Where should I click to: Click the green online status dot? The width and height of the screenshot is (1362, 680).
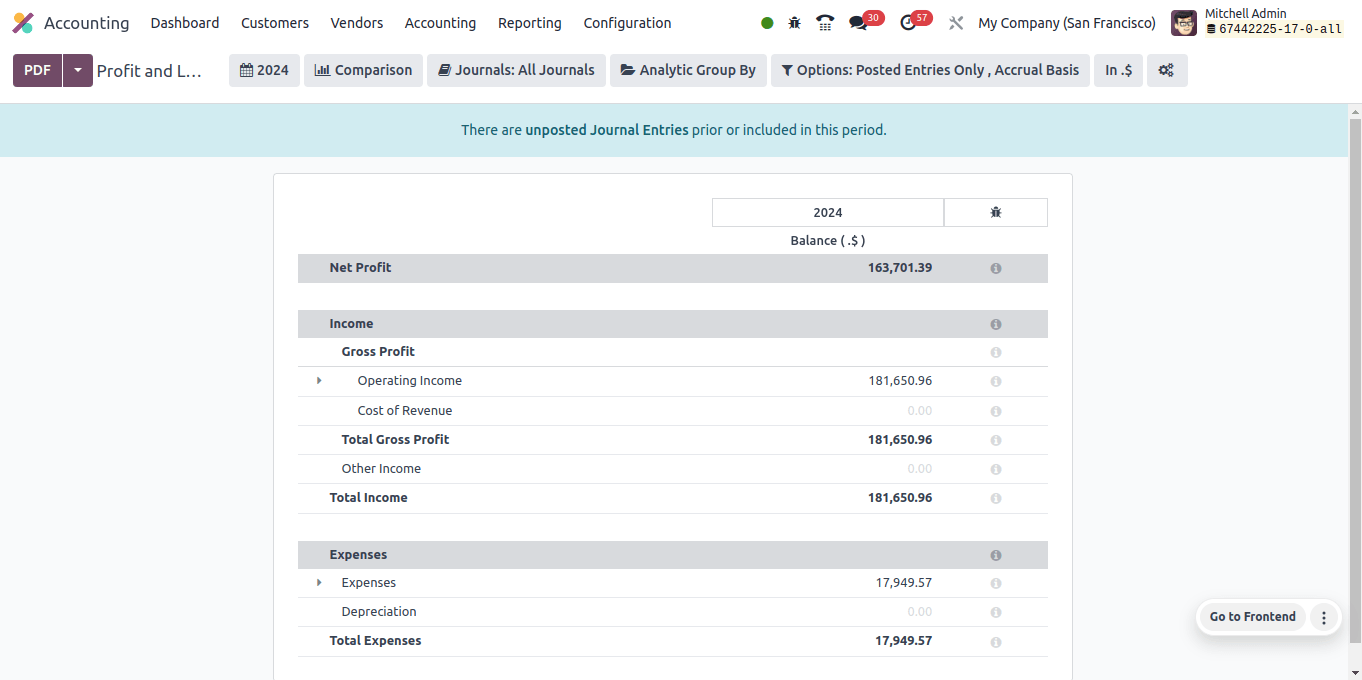[x=767, y=23]
